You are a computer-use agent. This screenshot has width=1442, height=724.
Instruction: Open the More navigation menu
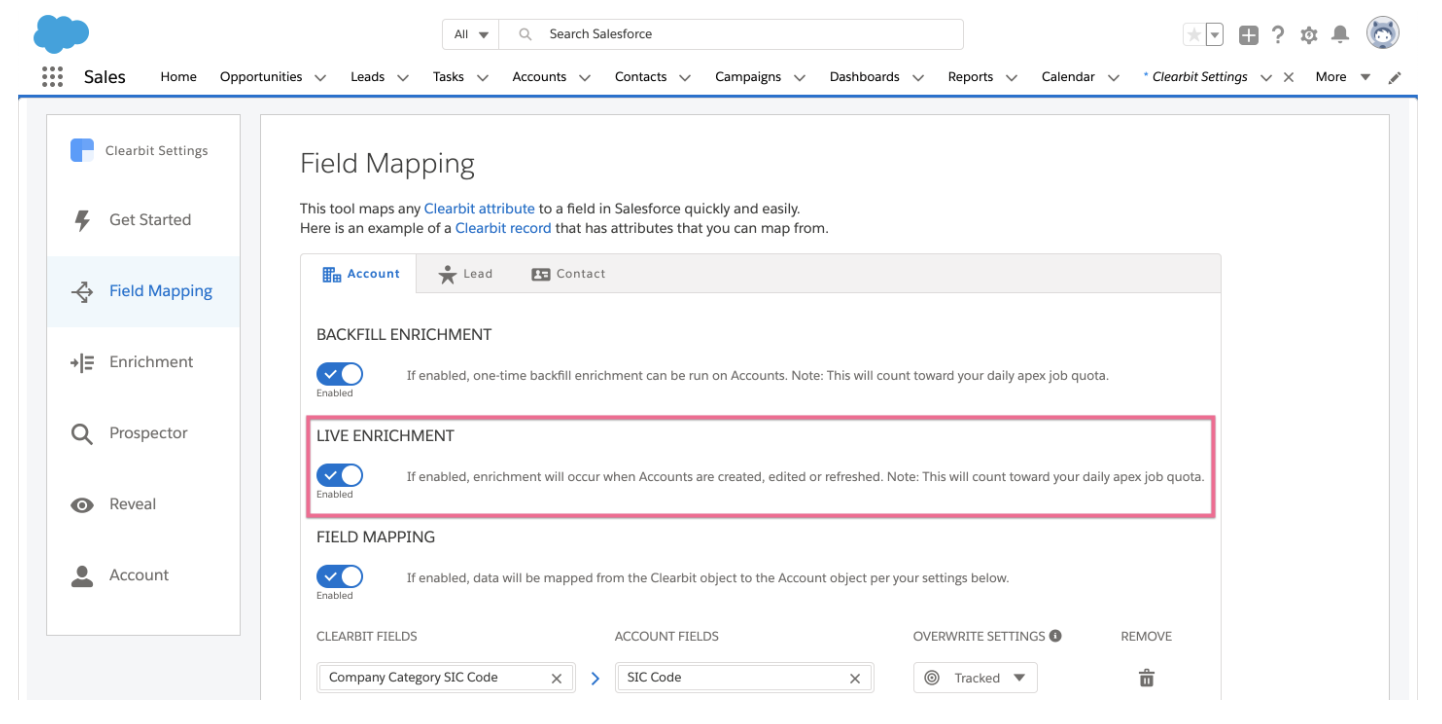[x=1342, y=77]
